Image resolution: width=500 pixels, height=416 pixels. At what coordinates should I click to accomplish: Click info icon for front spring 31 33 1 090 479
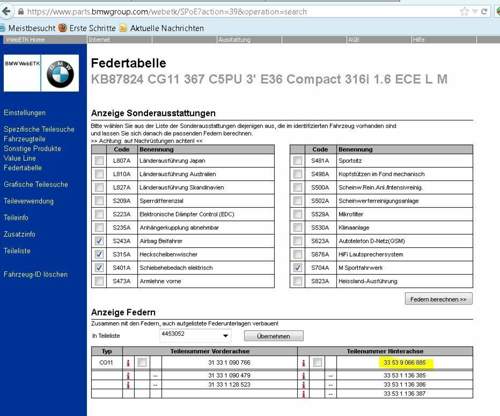[128, 376]
